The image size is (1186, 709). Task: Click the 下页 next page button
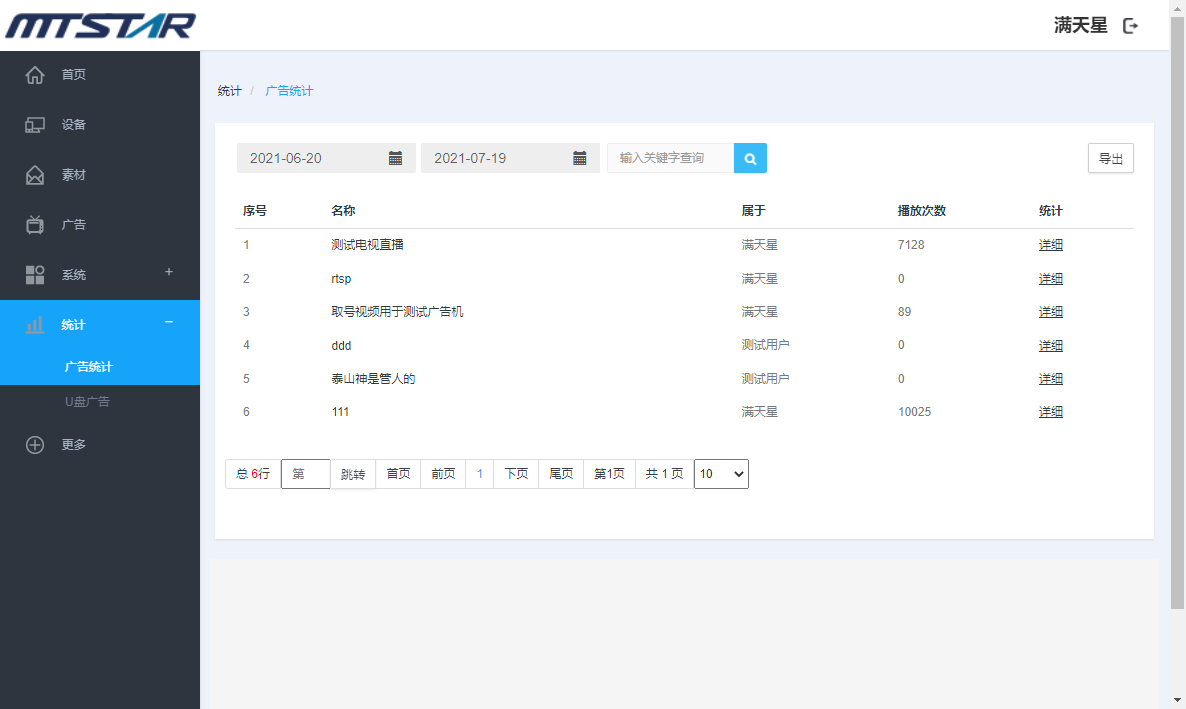[x=516, y=474]
